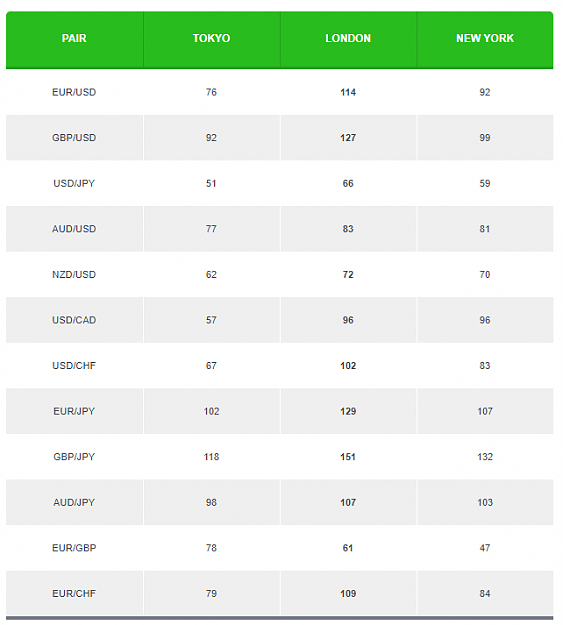This screenshot has width=563, height=625.
Task: Click the NZD/USD pair label
Action: coord(74,275)
